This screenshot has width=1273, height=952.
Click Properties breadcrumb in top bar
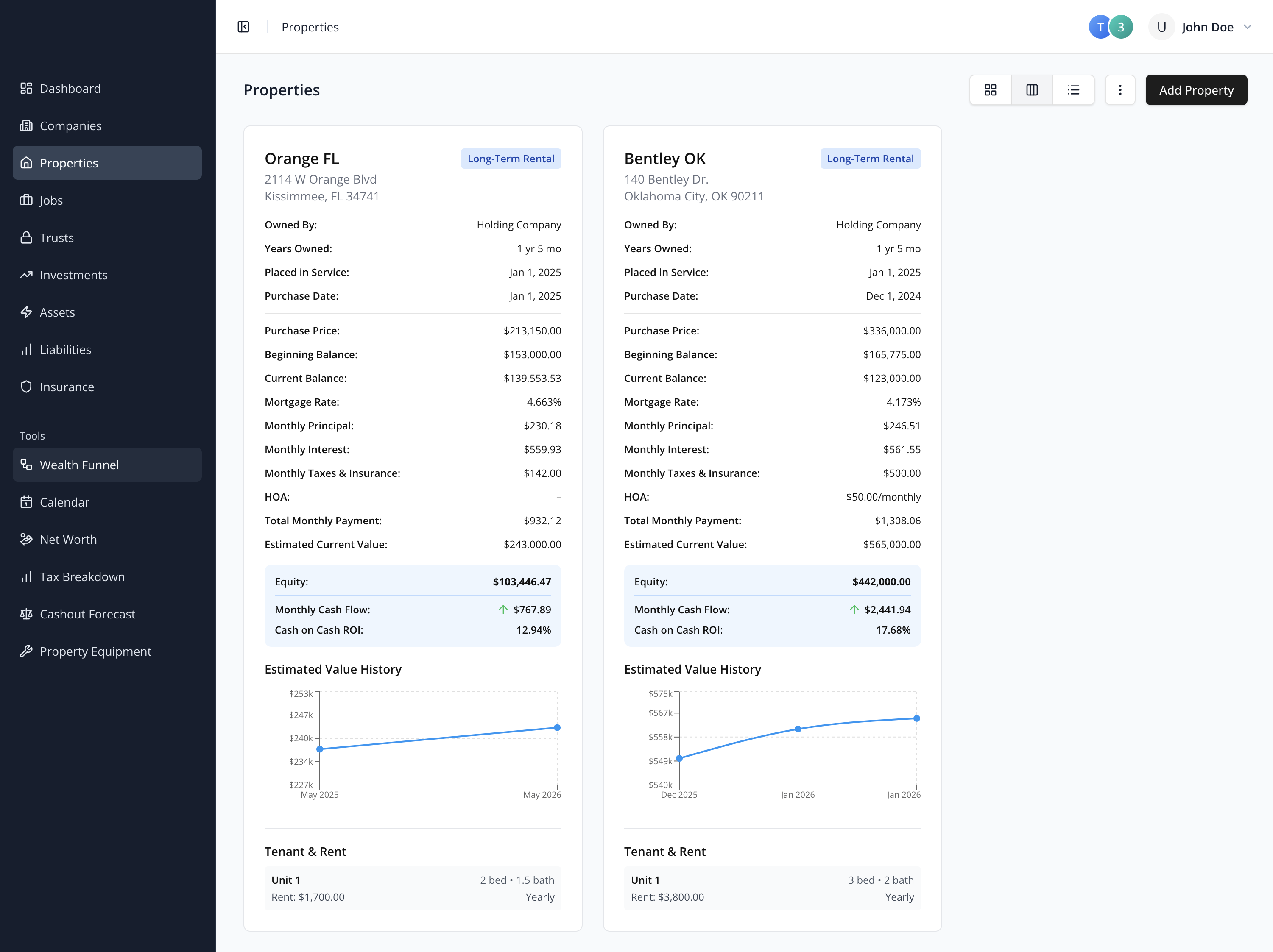tap(310, 27)
